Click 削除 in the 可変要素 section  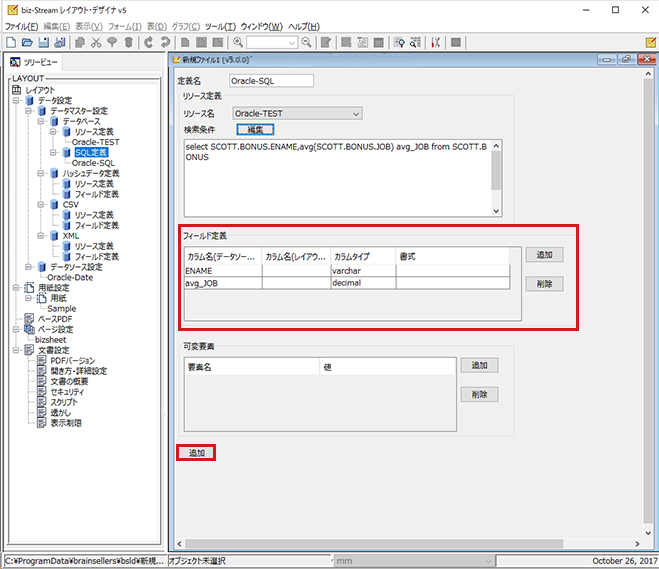[480, 394]
